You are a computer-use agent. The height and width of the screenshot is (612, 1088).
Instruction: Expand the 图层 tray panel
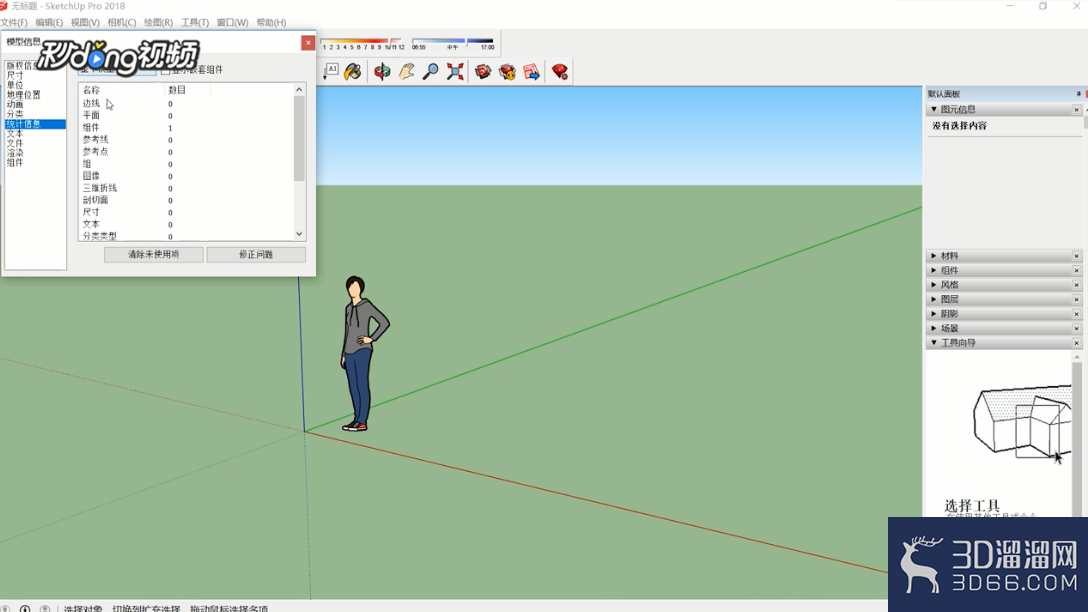[934, 300]
